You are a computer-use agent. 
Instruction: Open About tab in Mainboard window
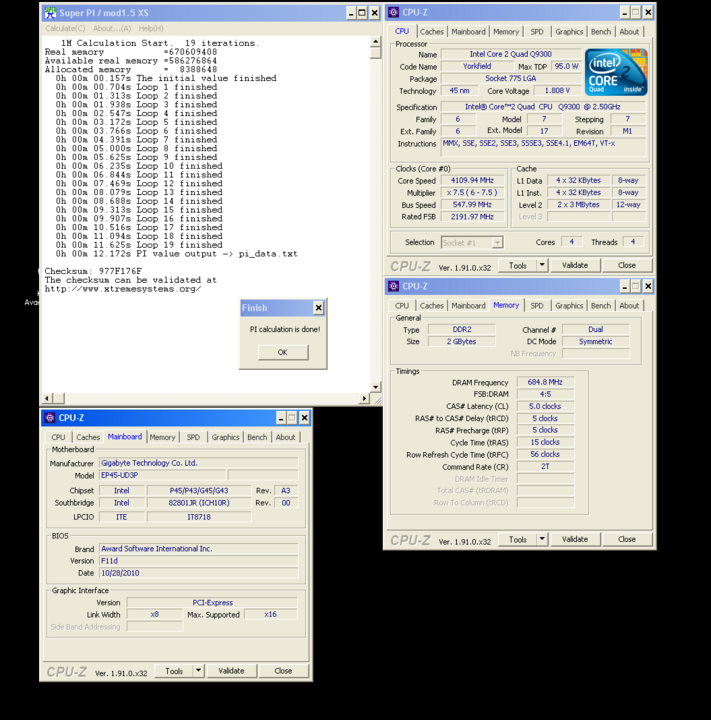[x=285, y=437]
